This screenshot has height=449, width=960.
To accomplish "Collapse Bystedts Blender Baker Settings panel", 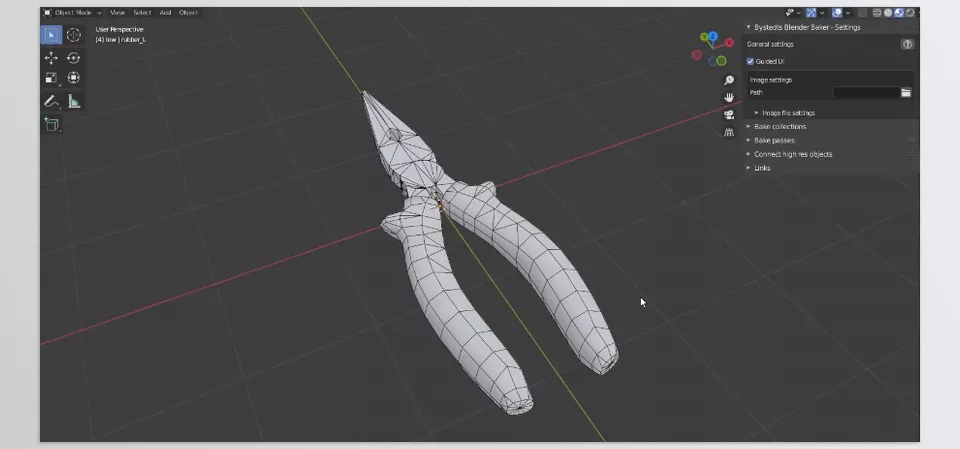I will [749, 27].
